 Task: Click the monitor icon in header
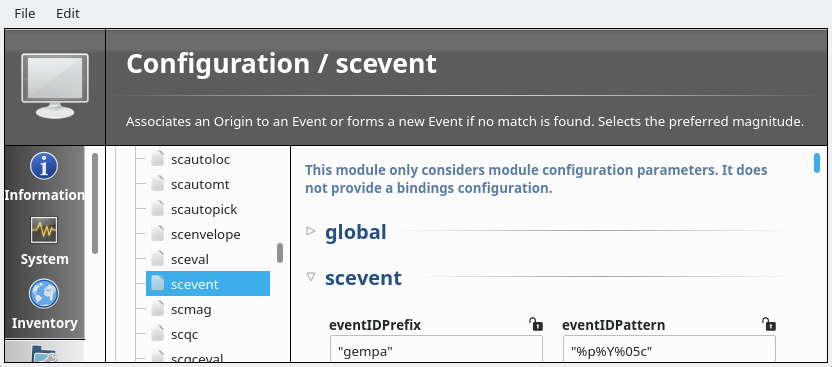coord(55,86)
